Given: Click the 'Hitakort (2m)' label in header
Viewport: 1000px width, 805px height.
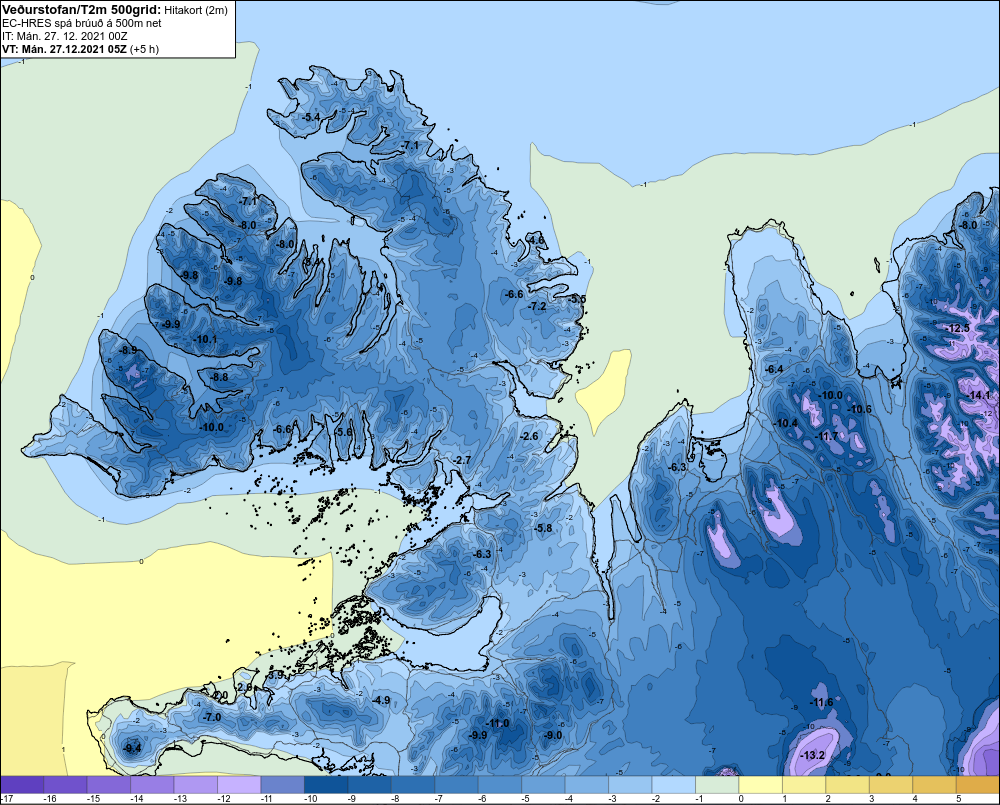Looking at the screenshot, I should click(196, 10).
